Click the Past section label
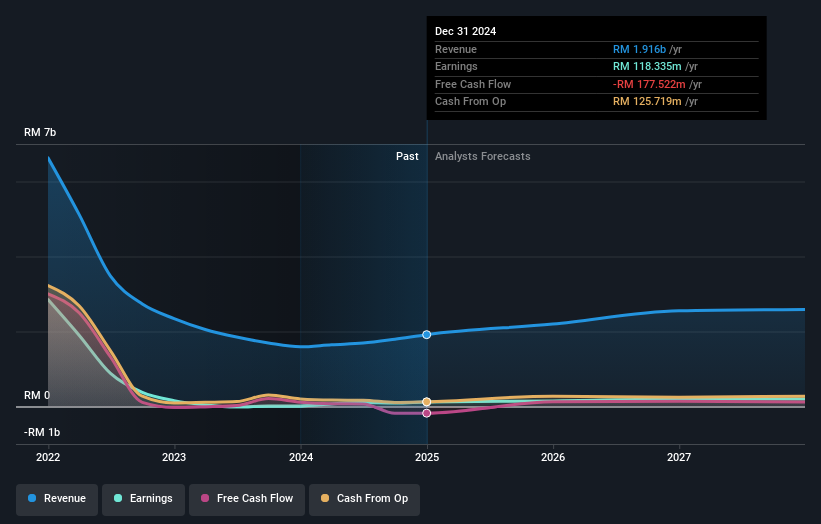821x524 pixels. point(407,156)
